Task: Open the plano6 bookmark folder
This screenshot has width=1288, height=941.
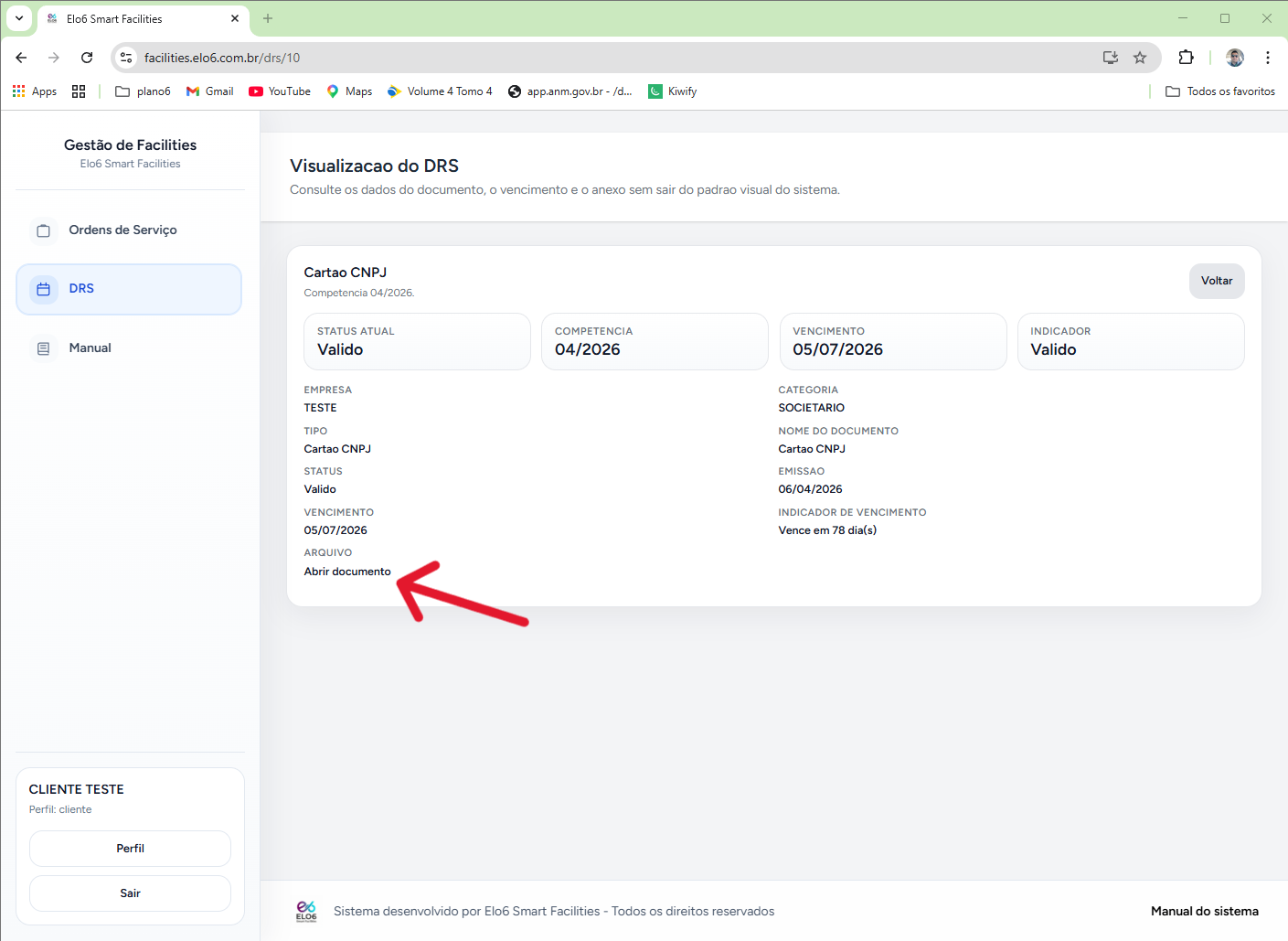Action: [x=143, y=91]
